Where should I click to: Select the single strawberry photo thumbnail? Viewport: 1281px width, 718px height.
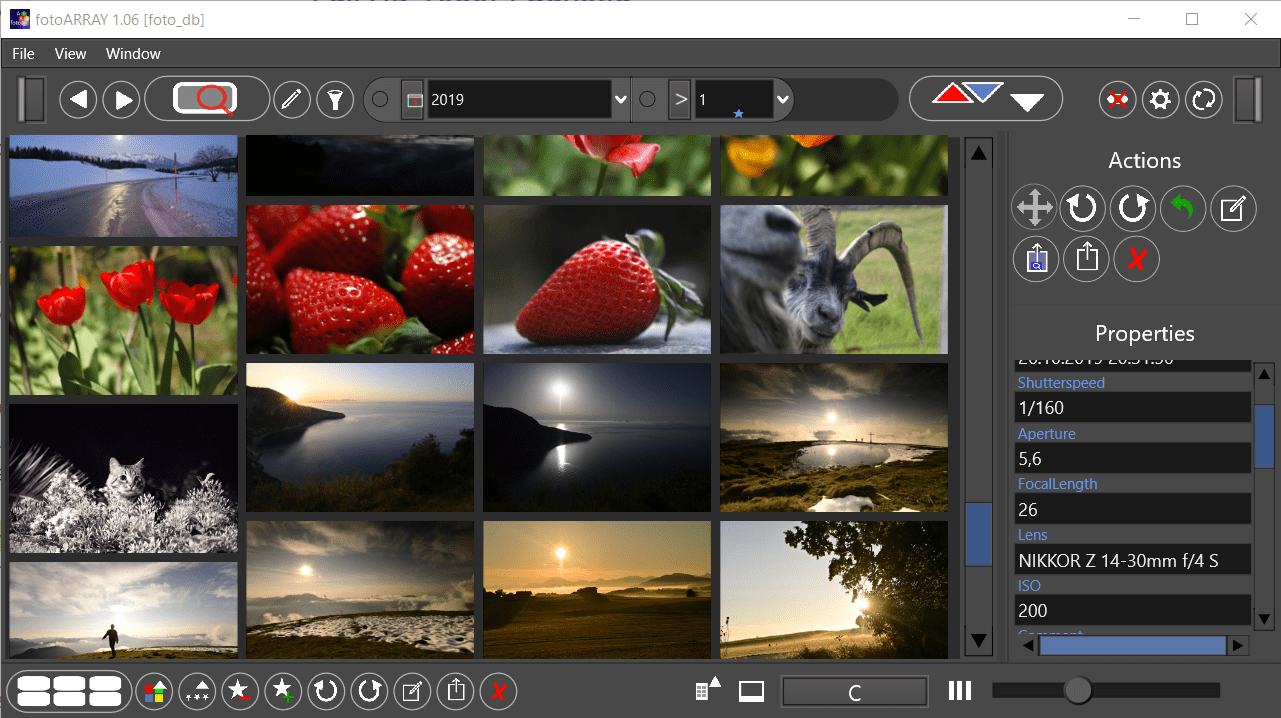pyautogui.click(x=597, y=279)
